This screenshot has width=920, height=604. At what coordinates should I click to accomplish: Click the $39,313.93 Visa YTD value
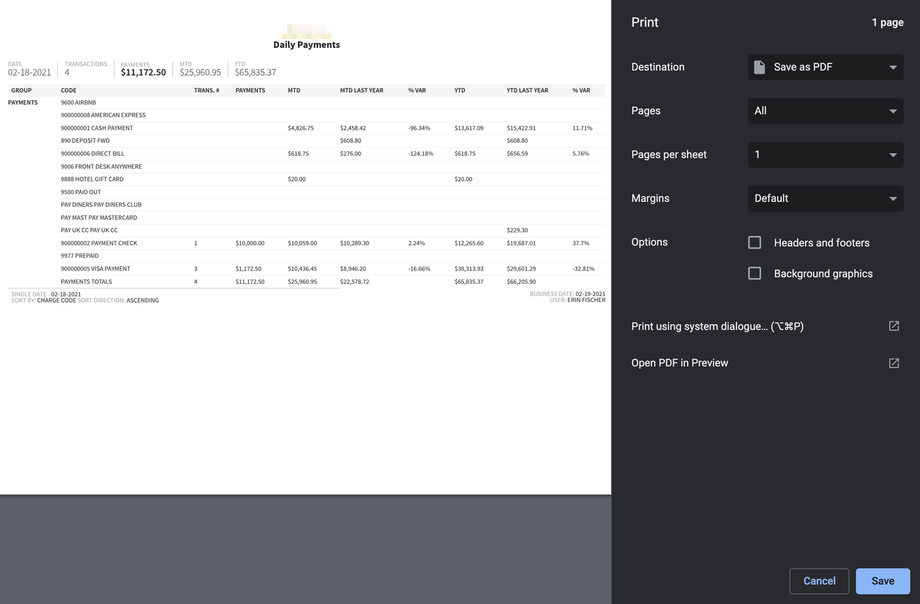pos(469,269)
